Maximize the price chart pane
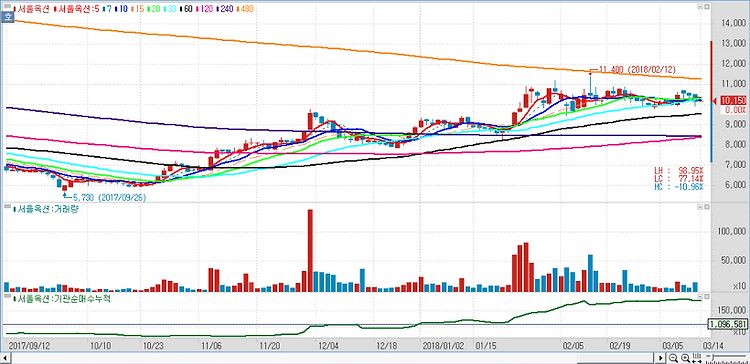 706,7
